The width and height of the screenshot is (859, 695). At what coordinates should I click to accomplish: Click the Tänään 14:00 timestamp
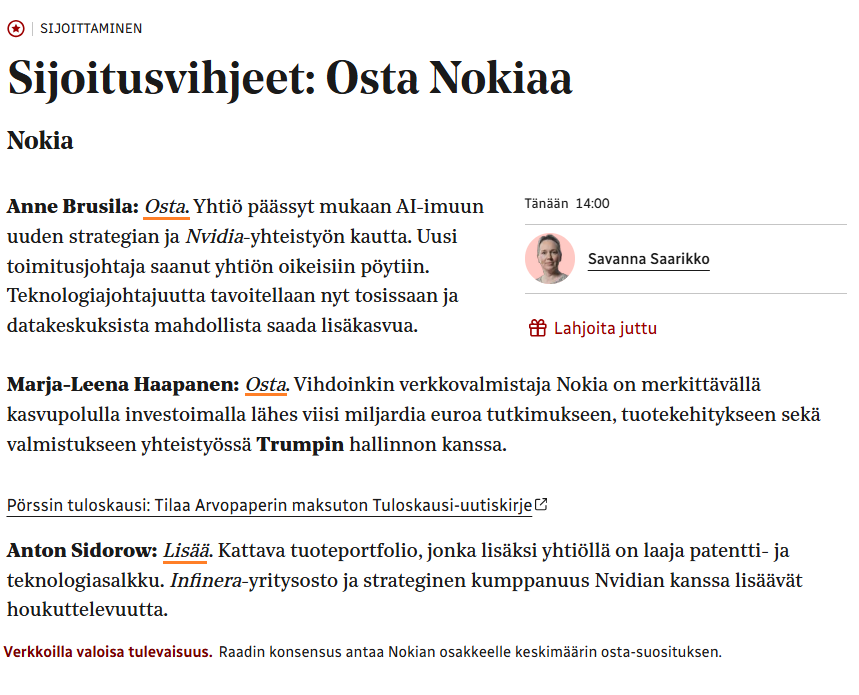click(567, 204)
